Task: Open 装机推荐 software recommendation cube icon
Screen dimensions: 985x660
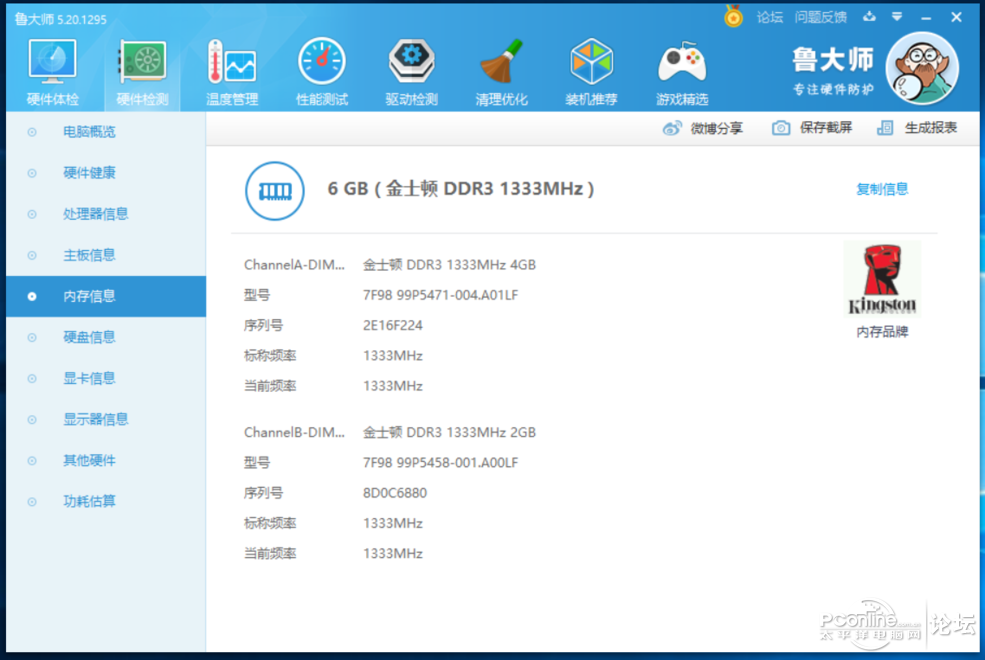Action: tap(591, 72)
